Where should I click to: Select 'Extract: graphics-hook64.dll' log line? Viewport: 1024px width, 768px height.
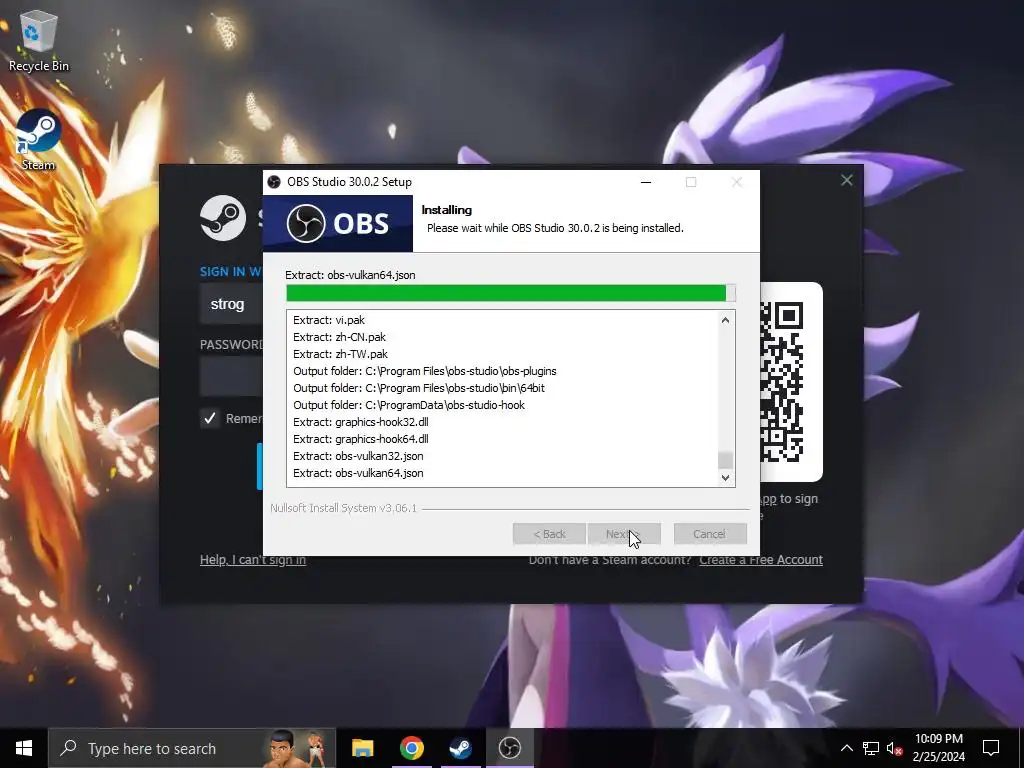pyautogui.click(x=361, y=439)
